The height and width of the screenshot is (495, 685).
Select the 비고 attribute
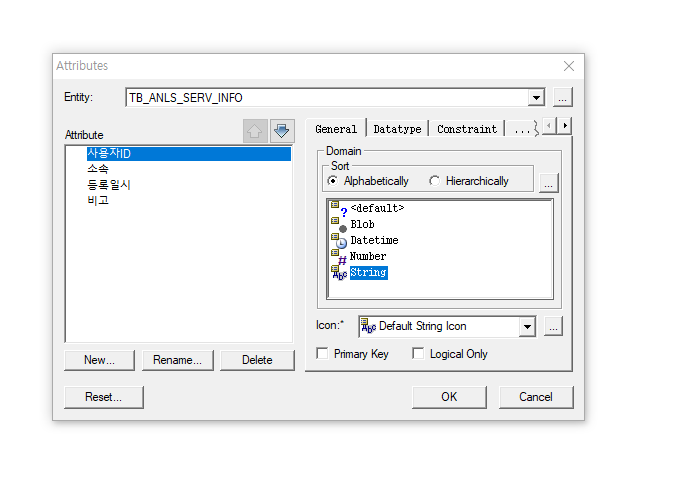(98, 201)
